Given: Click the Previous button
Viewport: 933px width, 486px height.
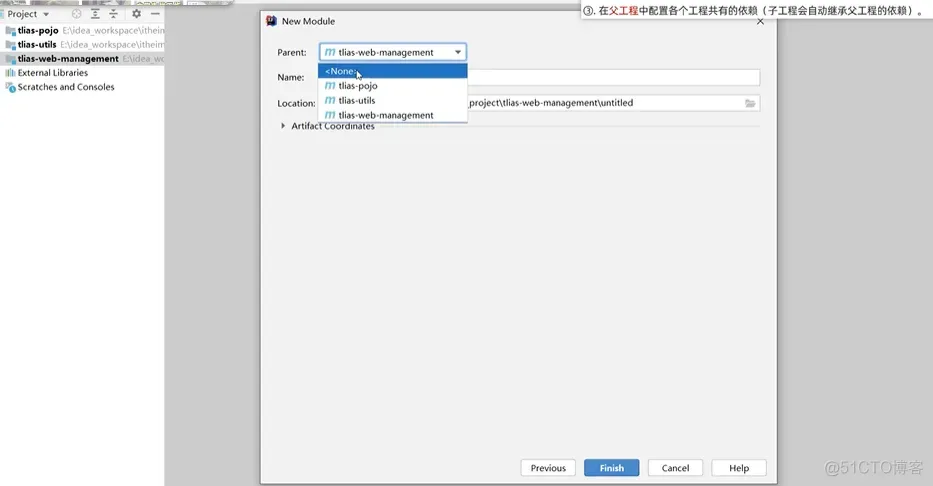Looking at the screenshot, I should point(548,468).
